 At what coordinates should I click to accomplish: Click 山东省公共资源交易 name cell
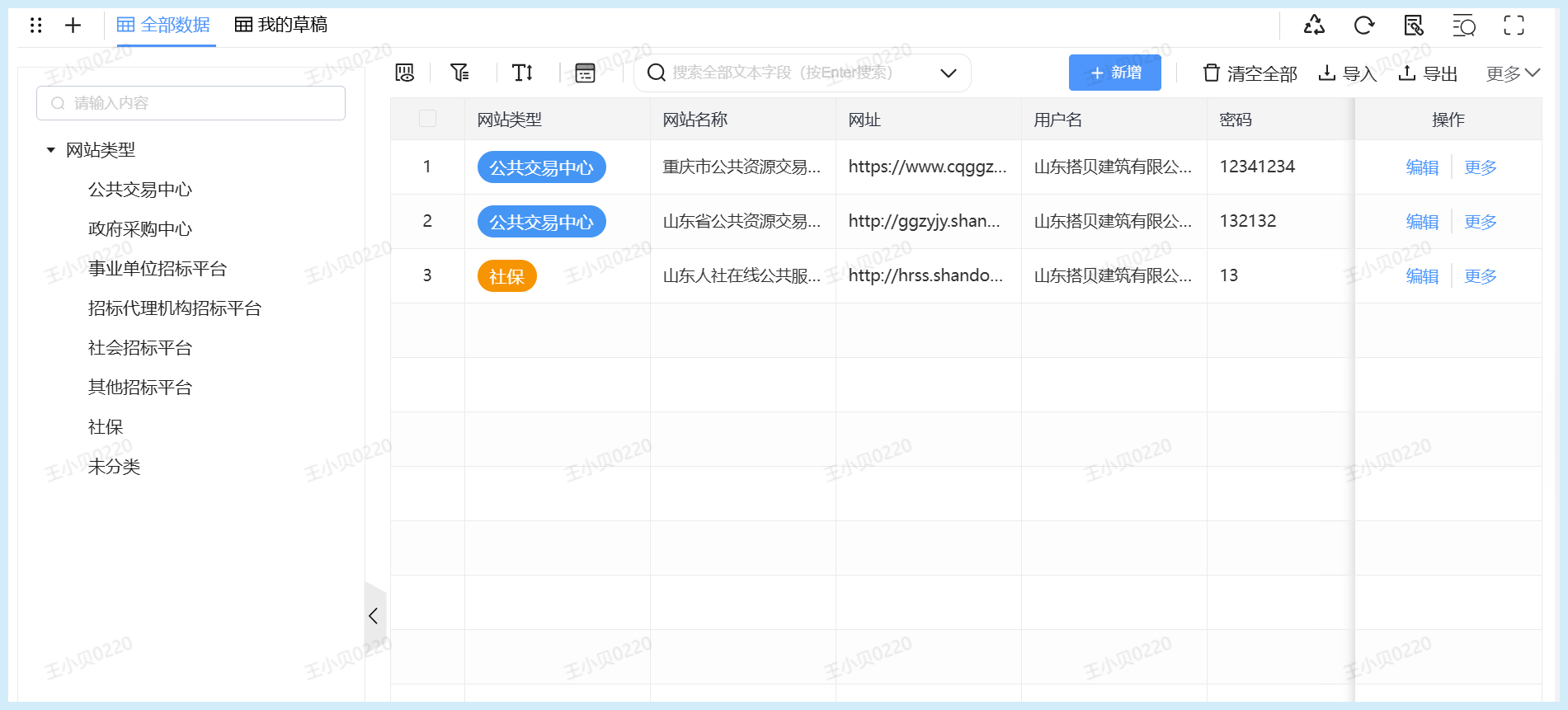(x=742, y=221)
